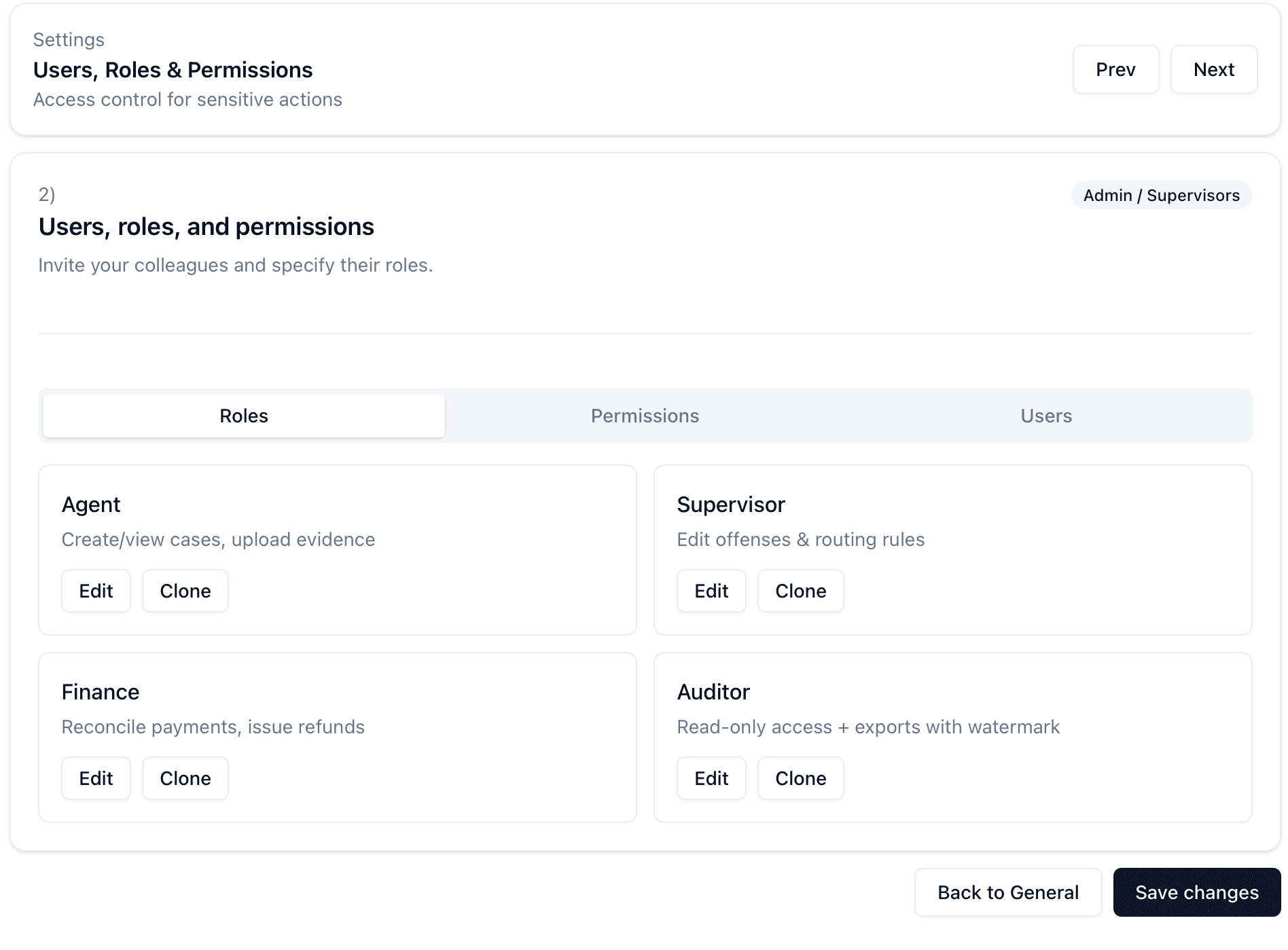1288x950 pixels.
Task: Click the Next button
Action: (1213, 69)
